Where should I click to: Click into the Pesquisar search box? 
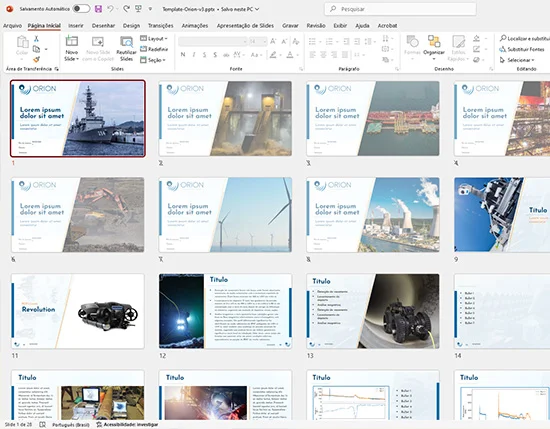click(x=400, y=9)
